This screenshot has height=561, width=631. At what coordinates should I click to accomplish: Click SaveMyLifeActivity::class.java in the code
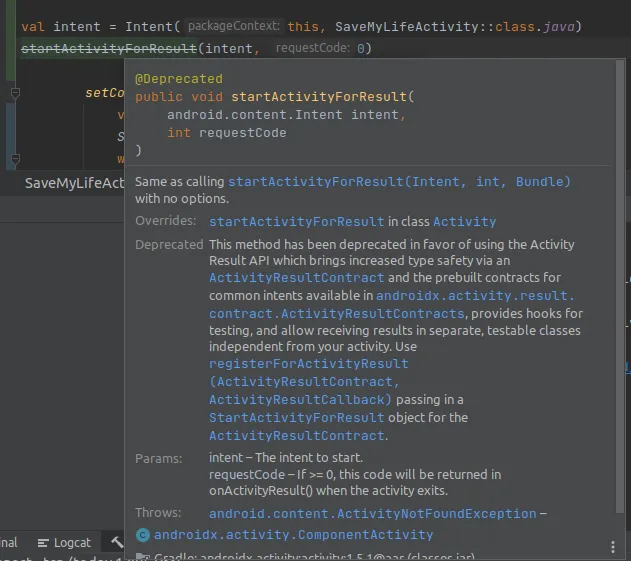(x=455, y=27)
